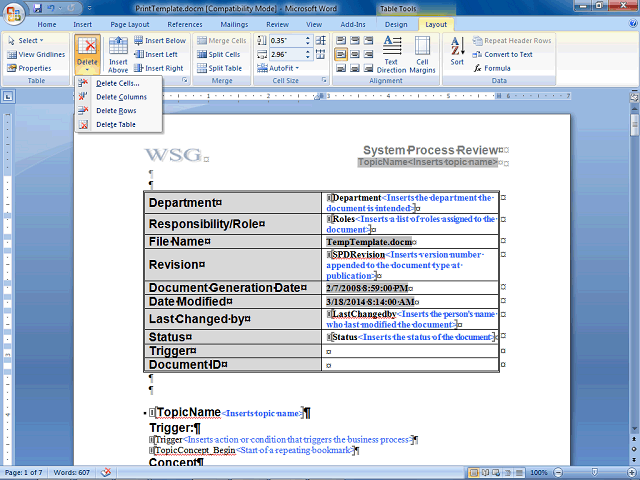Click the disabled Merge Cells command
This screenshot has height=480, width=640.
point(222,40)
